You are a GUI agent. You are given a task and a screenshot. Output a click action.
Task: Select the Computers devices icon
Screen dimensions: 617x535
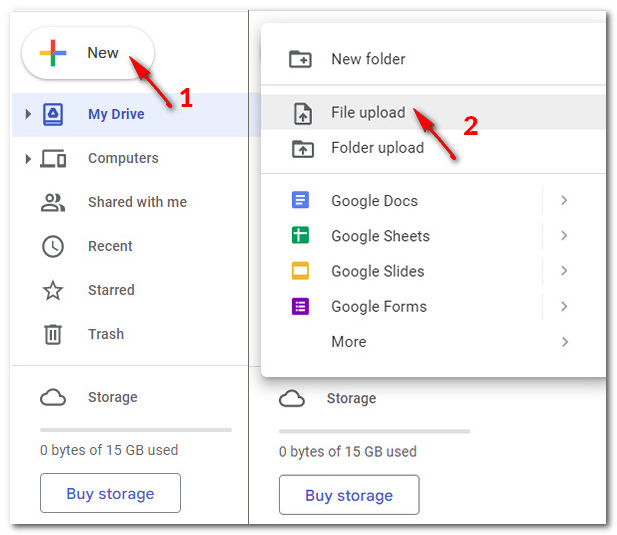coord(53,159)
